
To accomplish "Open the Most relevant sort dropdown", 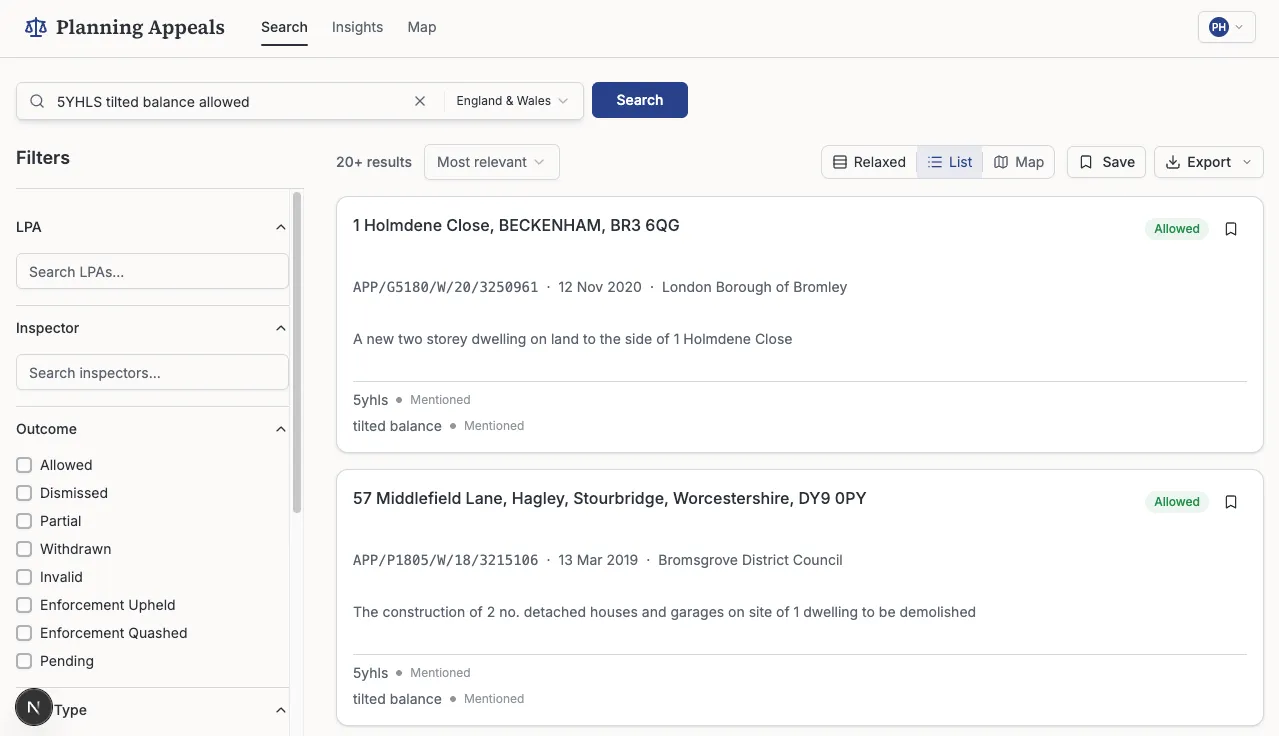I will [491, 161].
